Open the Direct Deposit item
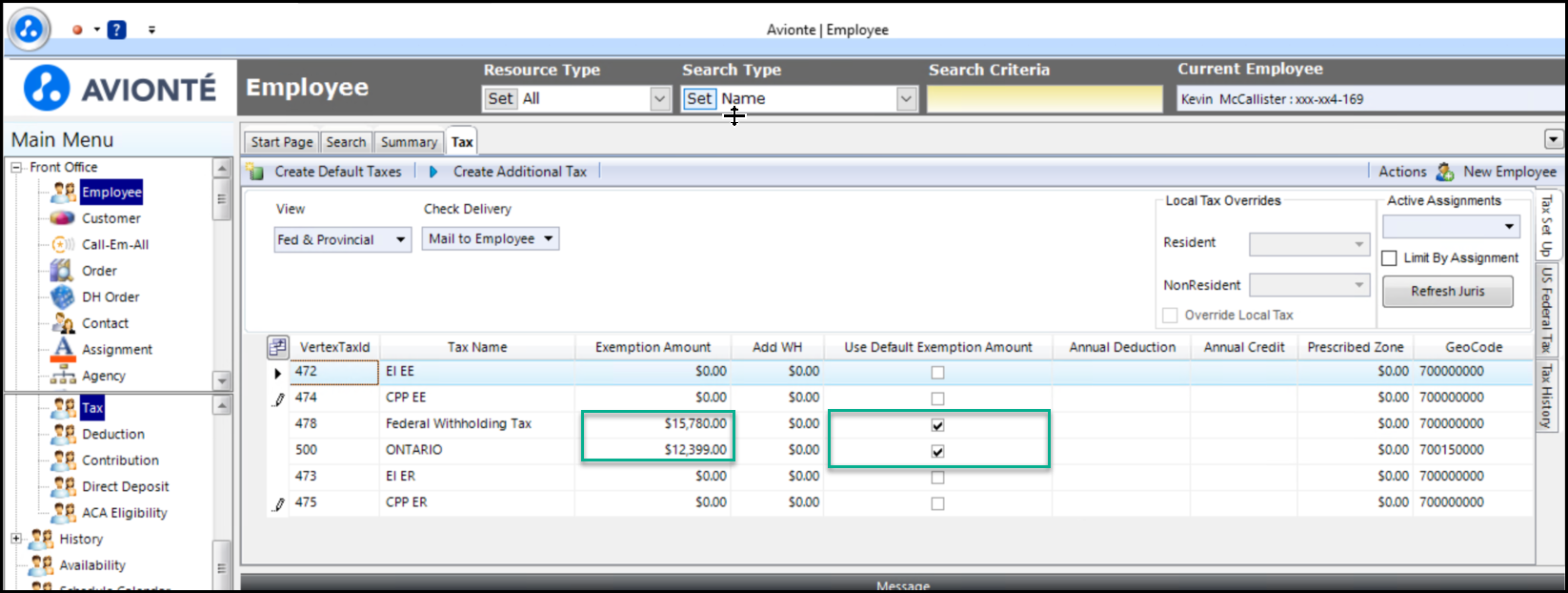 click(126, 486)
